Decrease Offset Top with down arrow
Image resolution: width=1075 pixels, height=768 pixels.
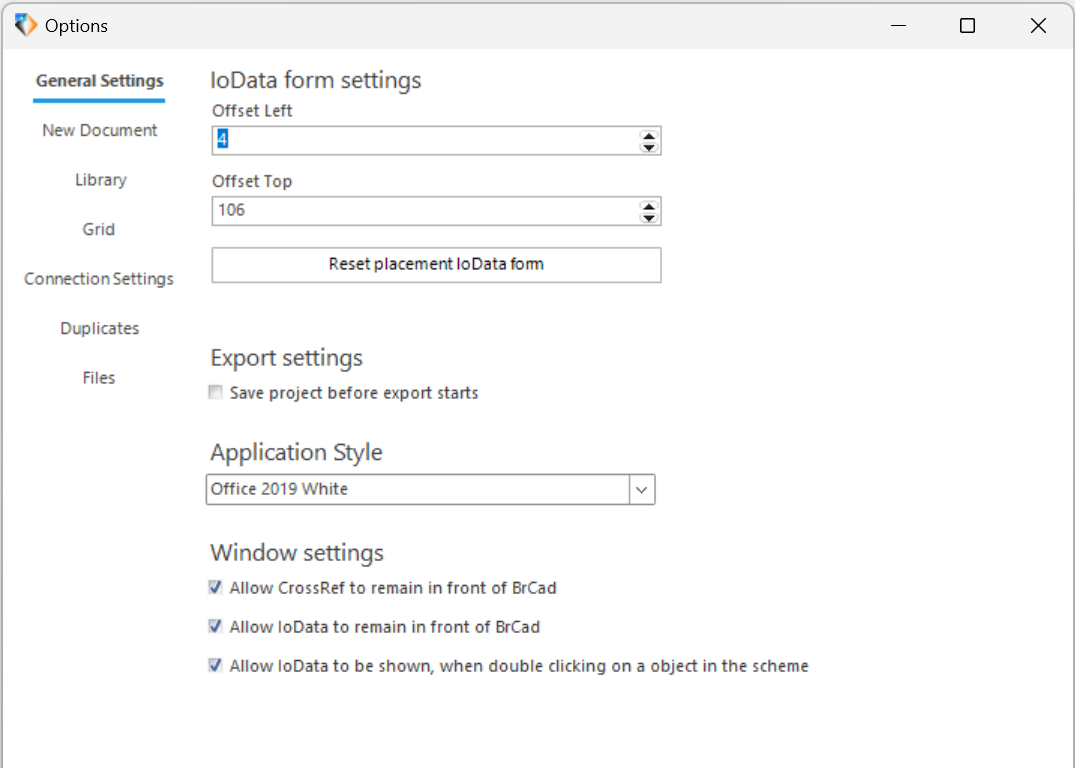point(649,217)
